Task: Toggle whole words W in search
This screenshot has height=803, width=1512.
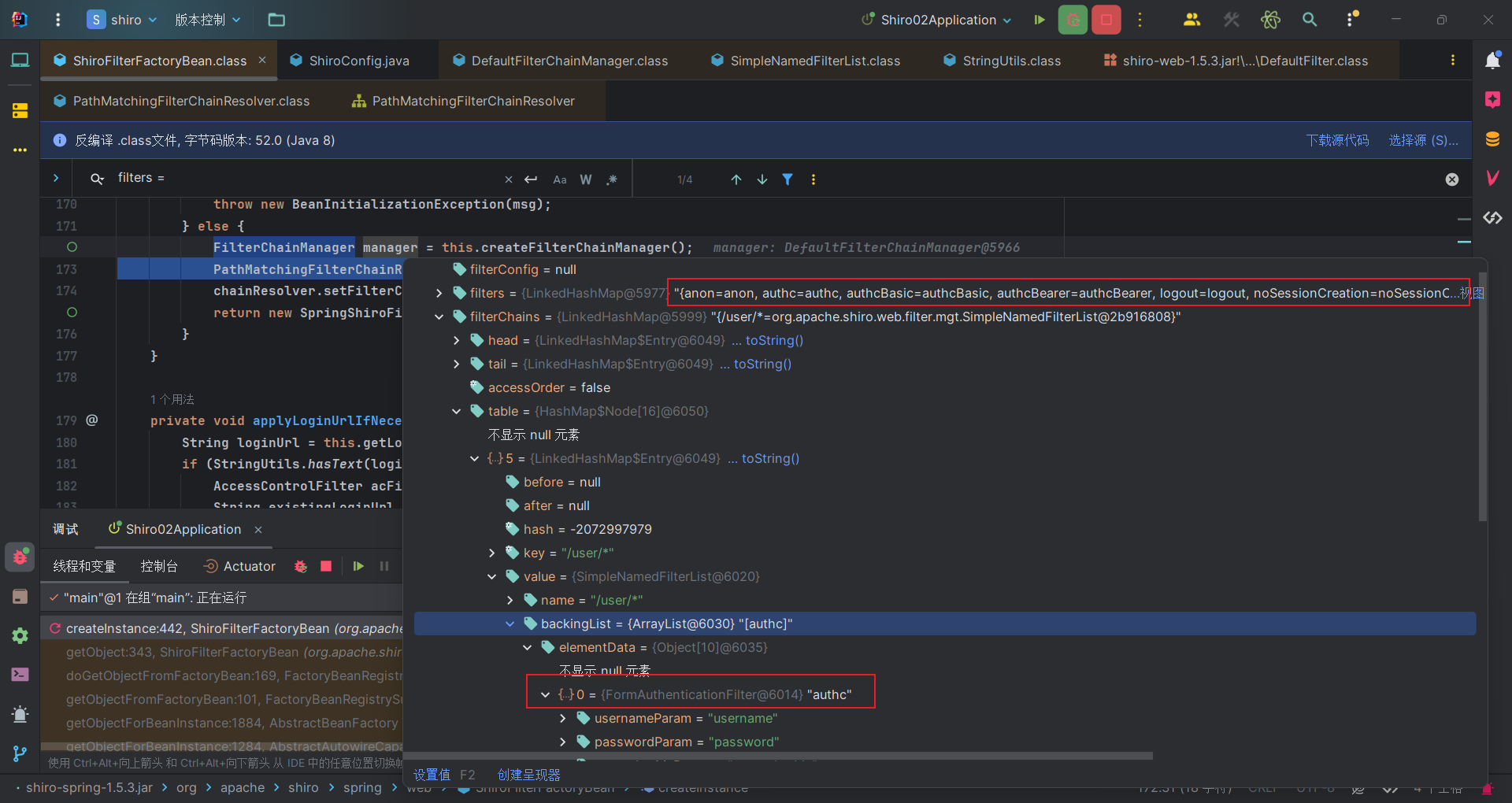Action: [x=586, y=179]
